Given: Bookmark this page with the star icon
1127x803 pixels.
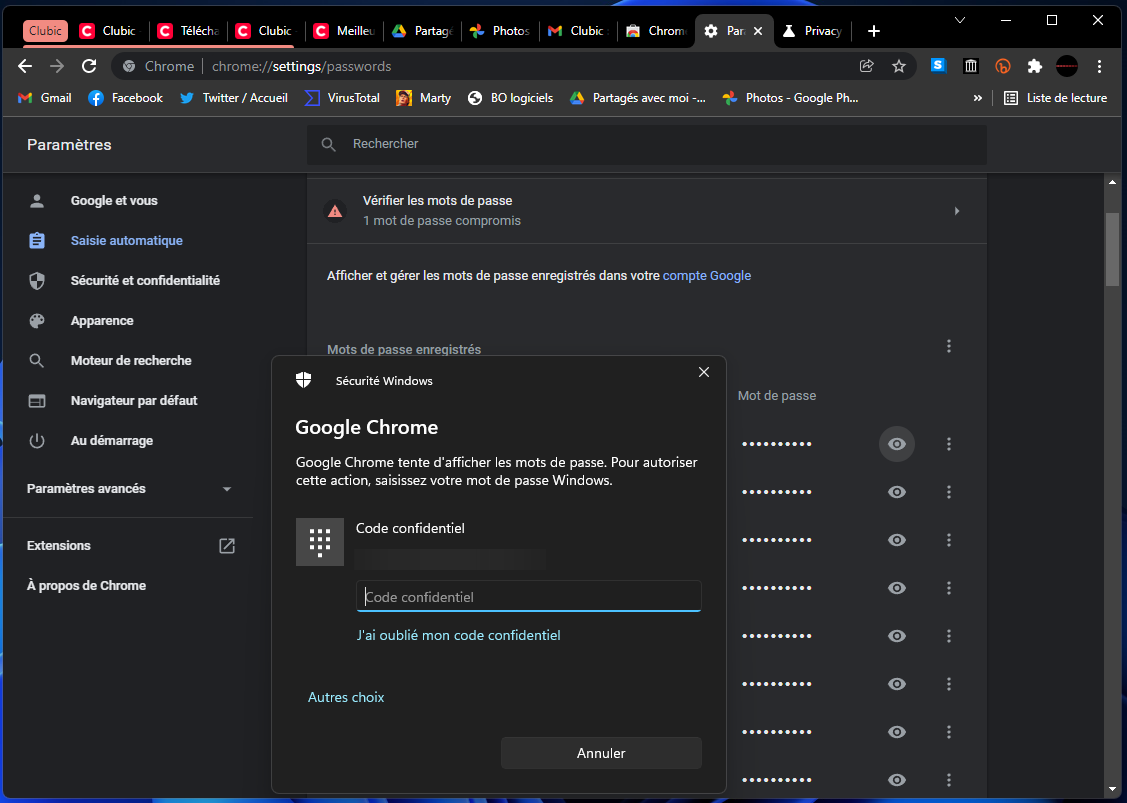Looking at the screenshot, I should [x=898, y=66].
